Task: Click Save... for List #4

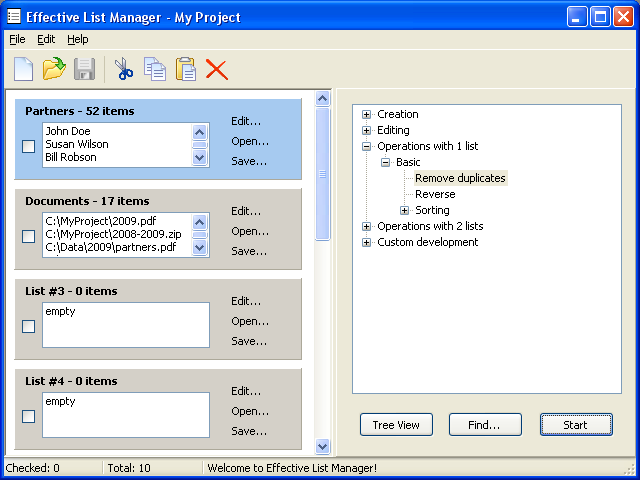Action: point(249,431)
